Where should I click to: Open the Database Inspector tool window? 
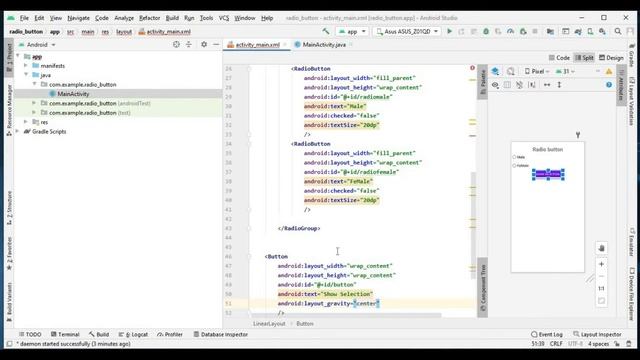click(x=220, y=334)
